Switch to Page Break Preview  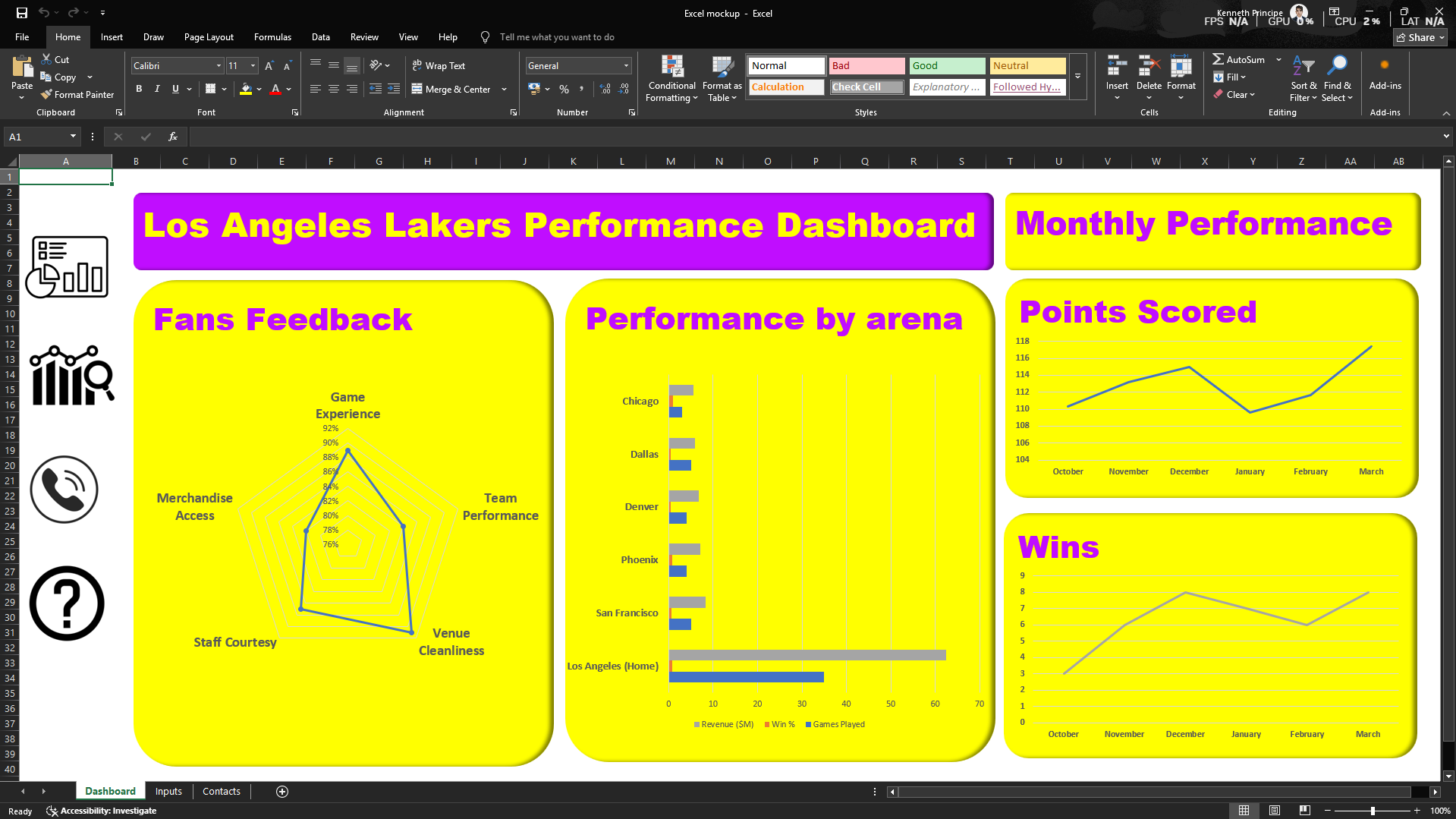point(1305,811)
